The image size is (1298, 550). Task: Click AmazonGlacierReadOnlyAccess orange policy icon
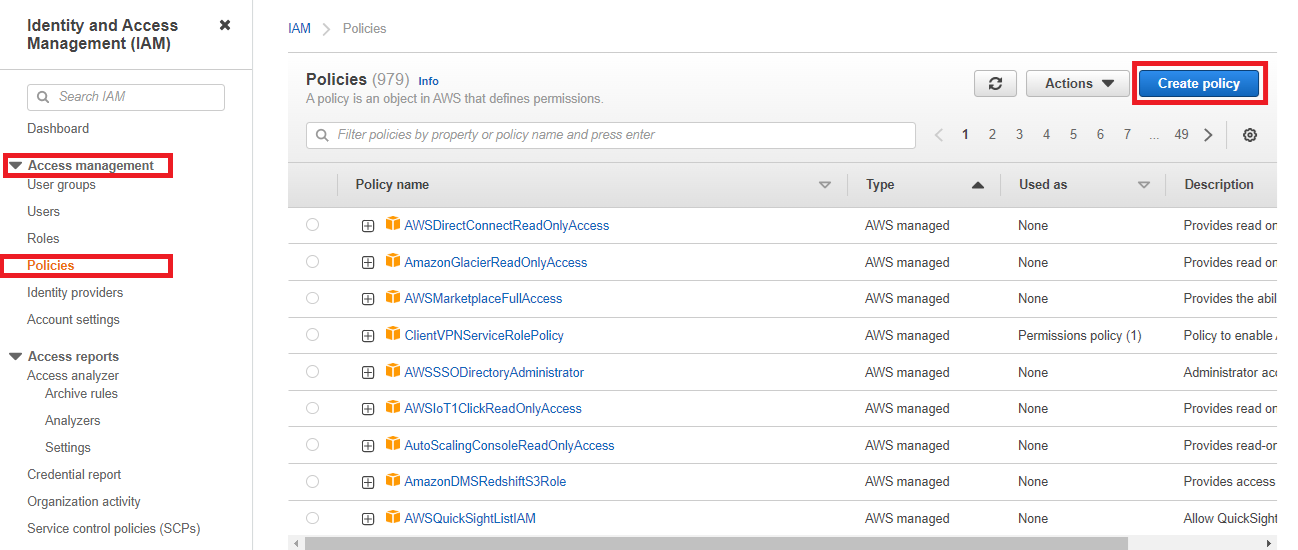(393, 261)
